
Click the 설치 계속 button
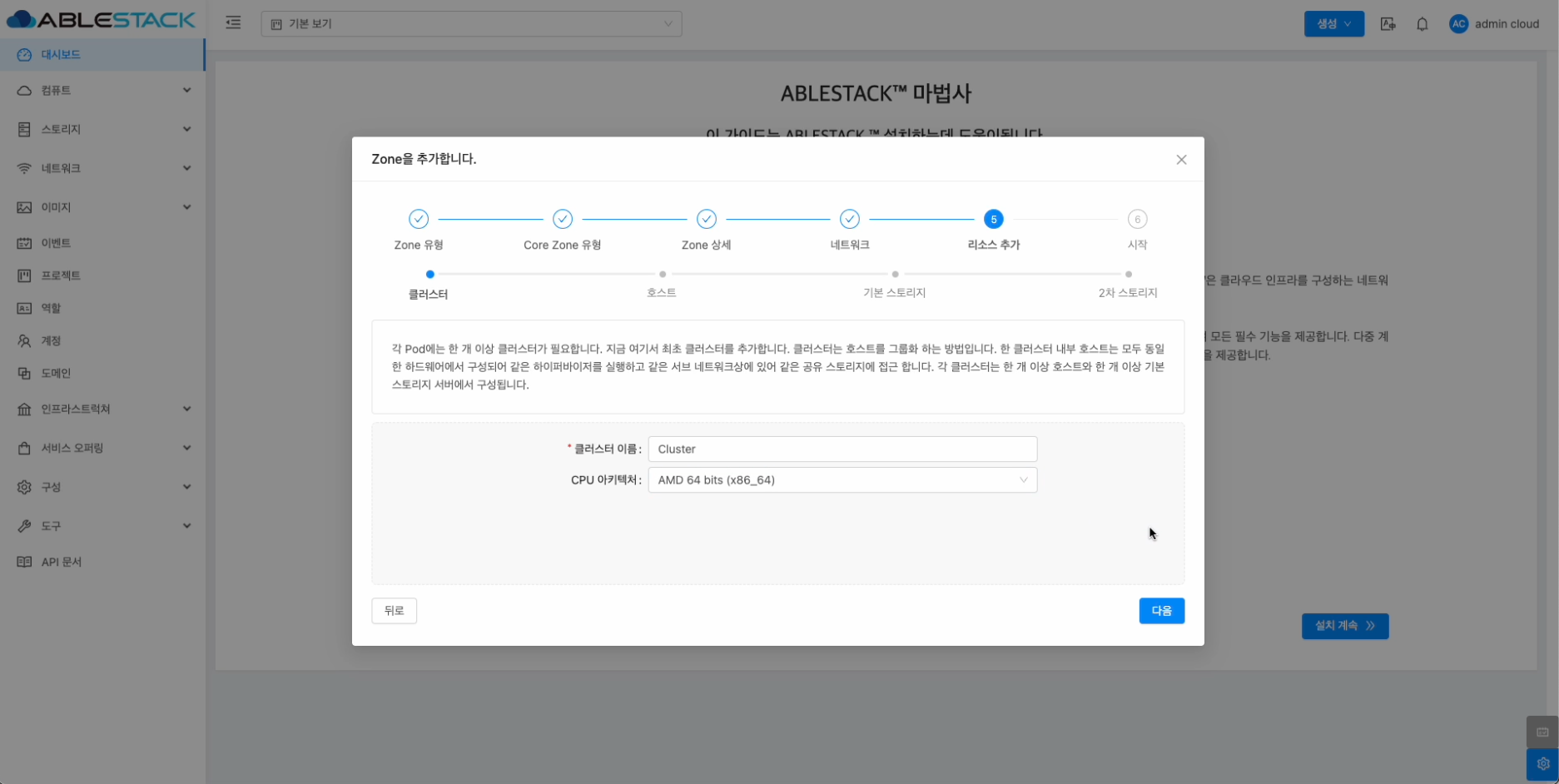1345,626
